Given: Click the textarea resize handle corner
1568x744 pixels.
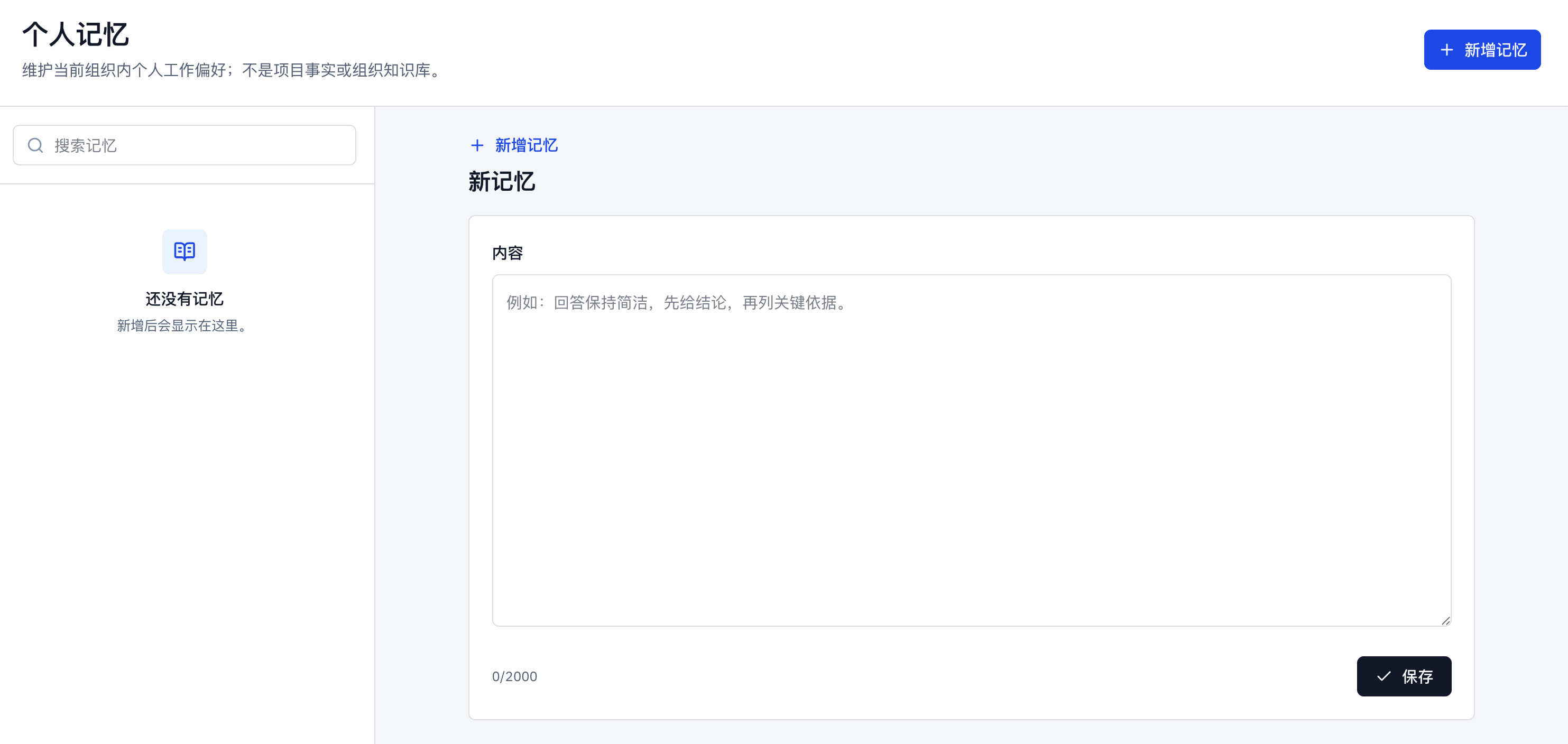Looking at the screenshot, I should pyautogui.click(x=1446, y=620).
